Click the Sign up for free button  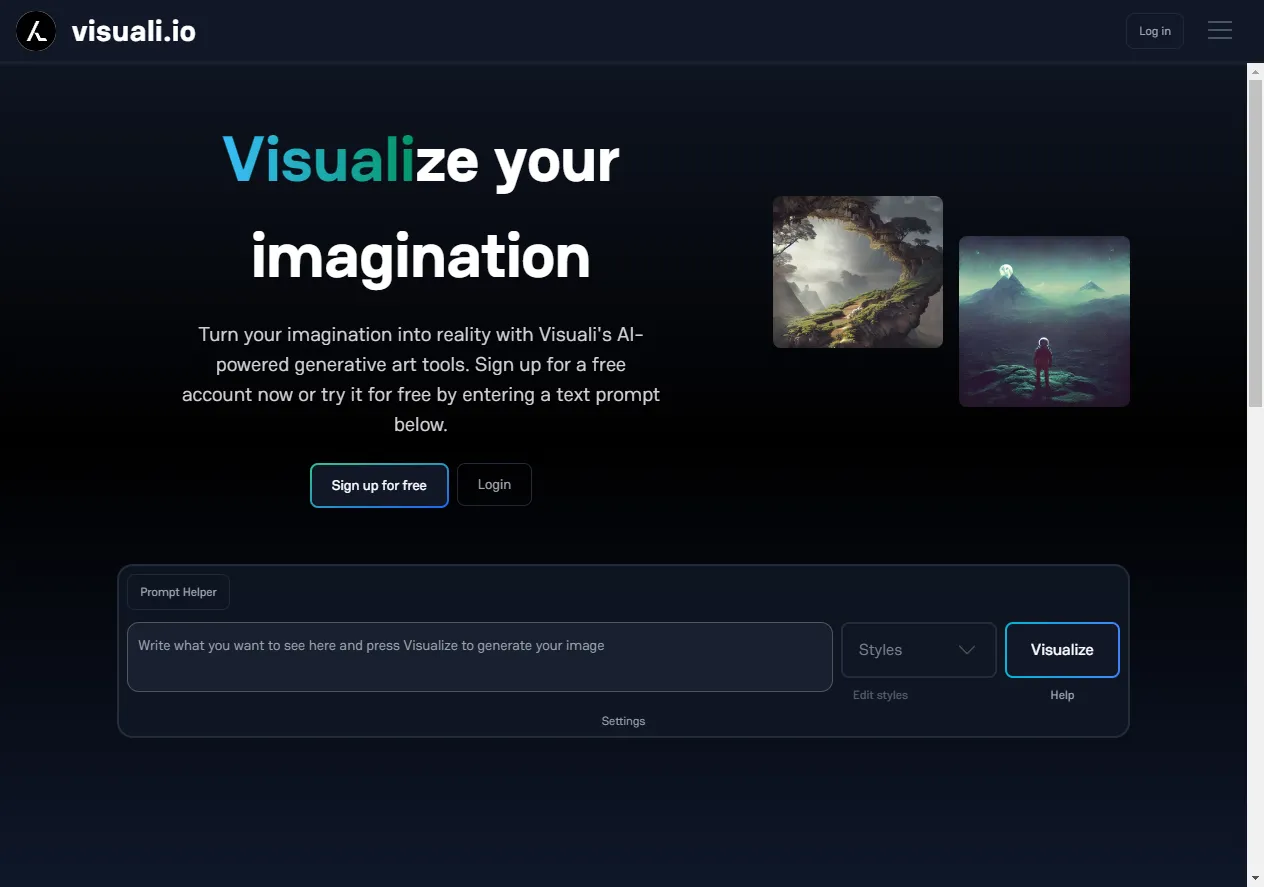click(379, 485)
